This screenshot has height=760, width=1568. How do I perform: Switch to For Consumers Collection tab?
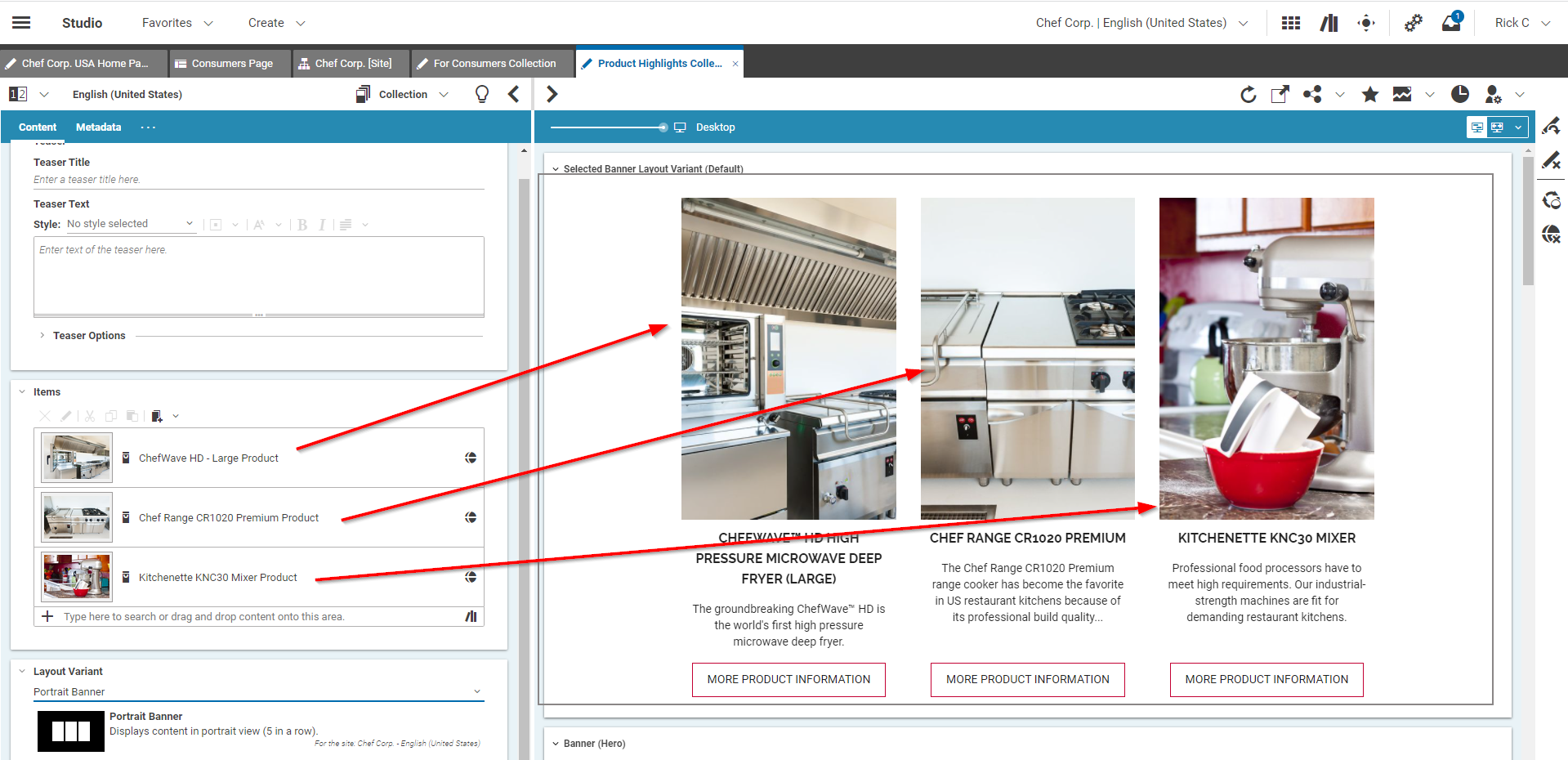coord(493,64)
